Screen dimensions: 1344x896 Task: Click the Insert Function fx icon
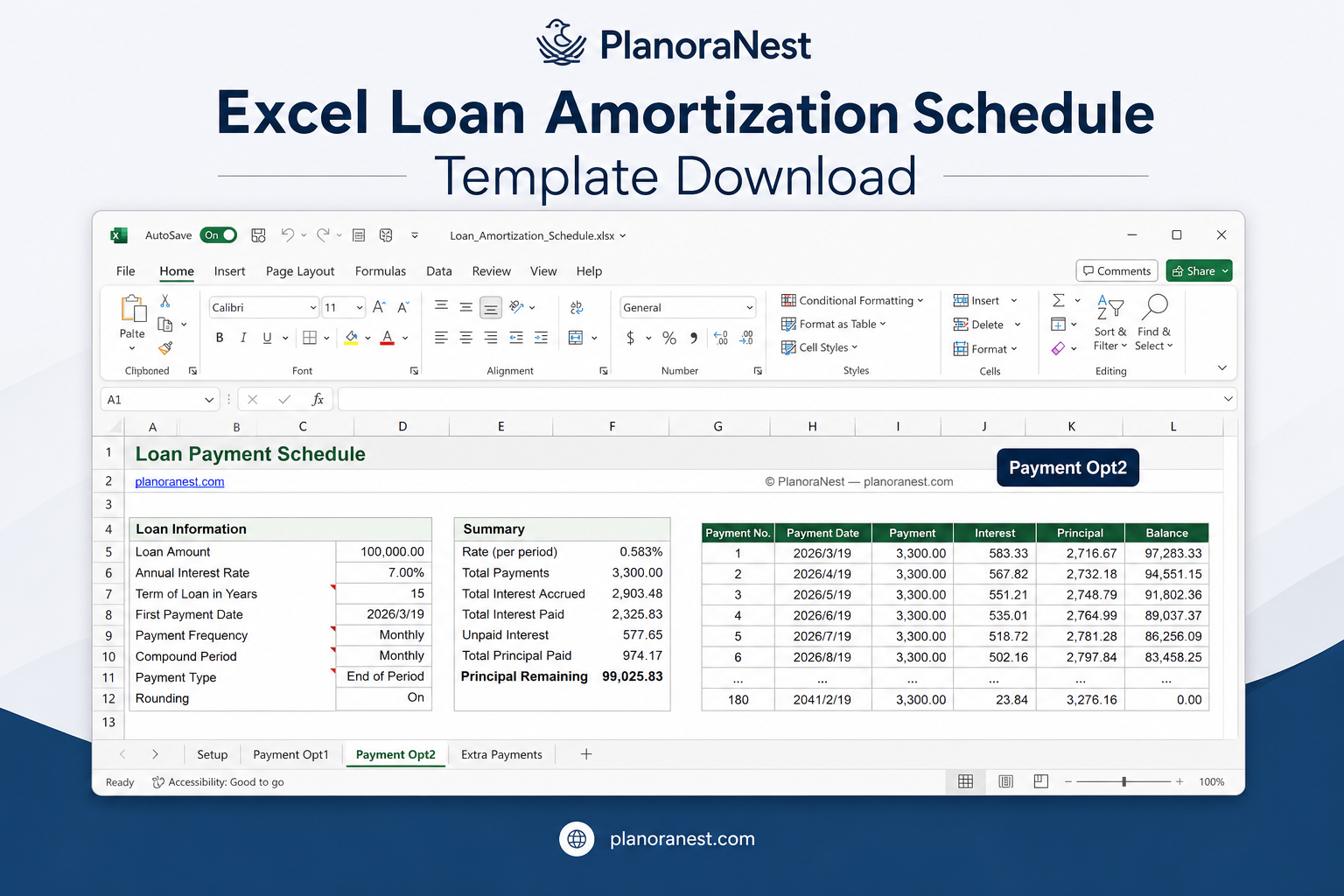[318, 400]
